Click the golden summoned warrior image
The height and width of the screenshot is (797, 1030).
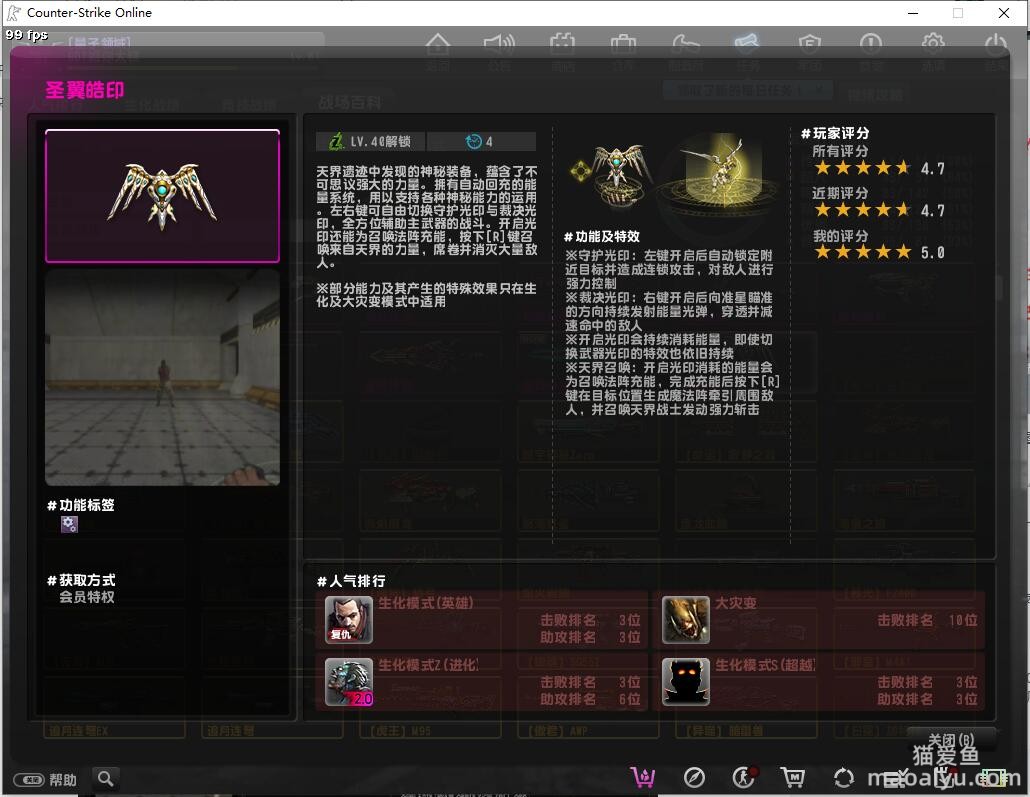click(718, 171)
